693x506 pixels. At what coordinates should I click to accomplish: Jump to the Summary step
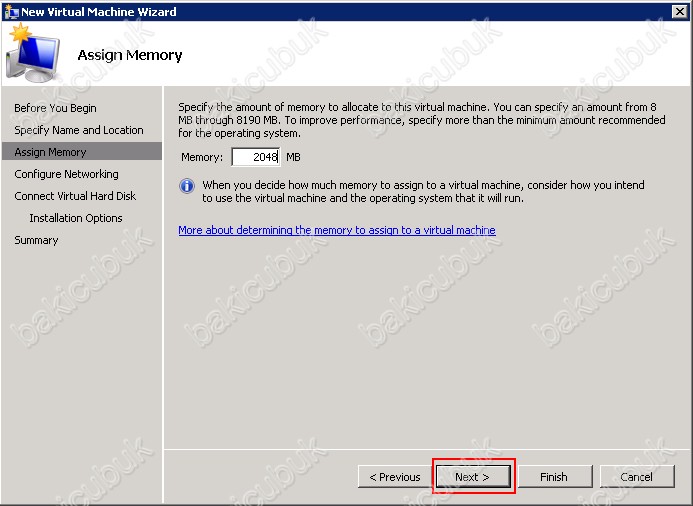click(36, 240)
